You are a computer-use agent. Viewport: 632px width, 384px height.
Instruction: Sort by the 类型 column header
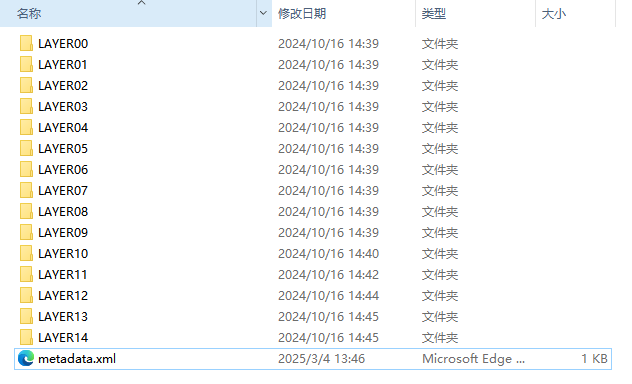pyautogui.click(x=476, y=13)
